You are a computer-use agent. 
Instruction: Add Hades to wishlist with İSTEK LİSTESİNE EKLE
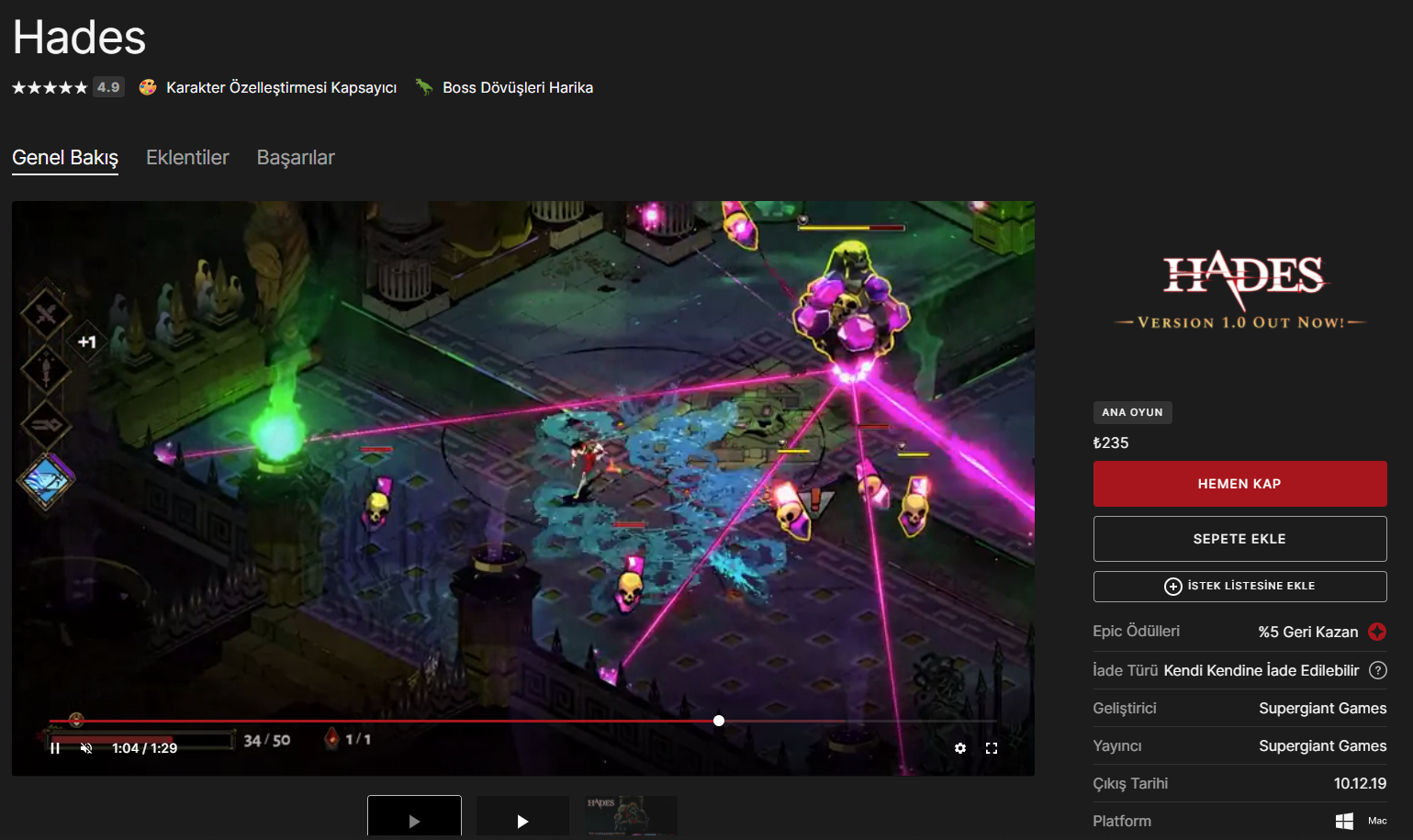tap(1239, 587)
